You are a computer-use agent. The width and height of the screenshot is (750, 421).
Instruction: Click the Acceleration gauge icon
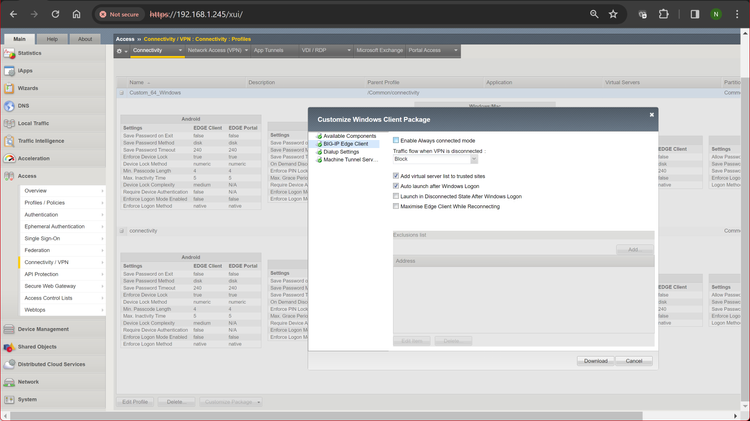pyautogui.click(x=10, y=158)
